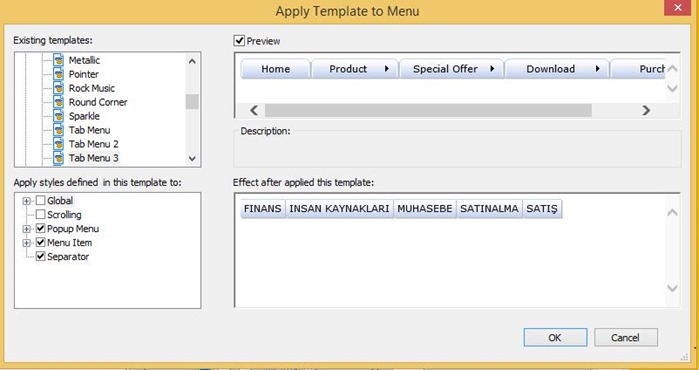Enable the Global styles checkbox
The width and height of the screenshot is (699, 370).
tap(41, 201)
